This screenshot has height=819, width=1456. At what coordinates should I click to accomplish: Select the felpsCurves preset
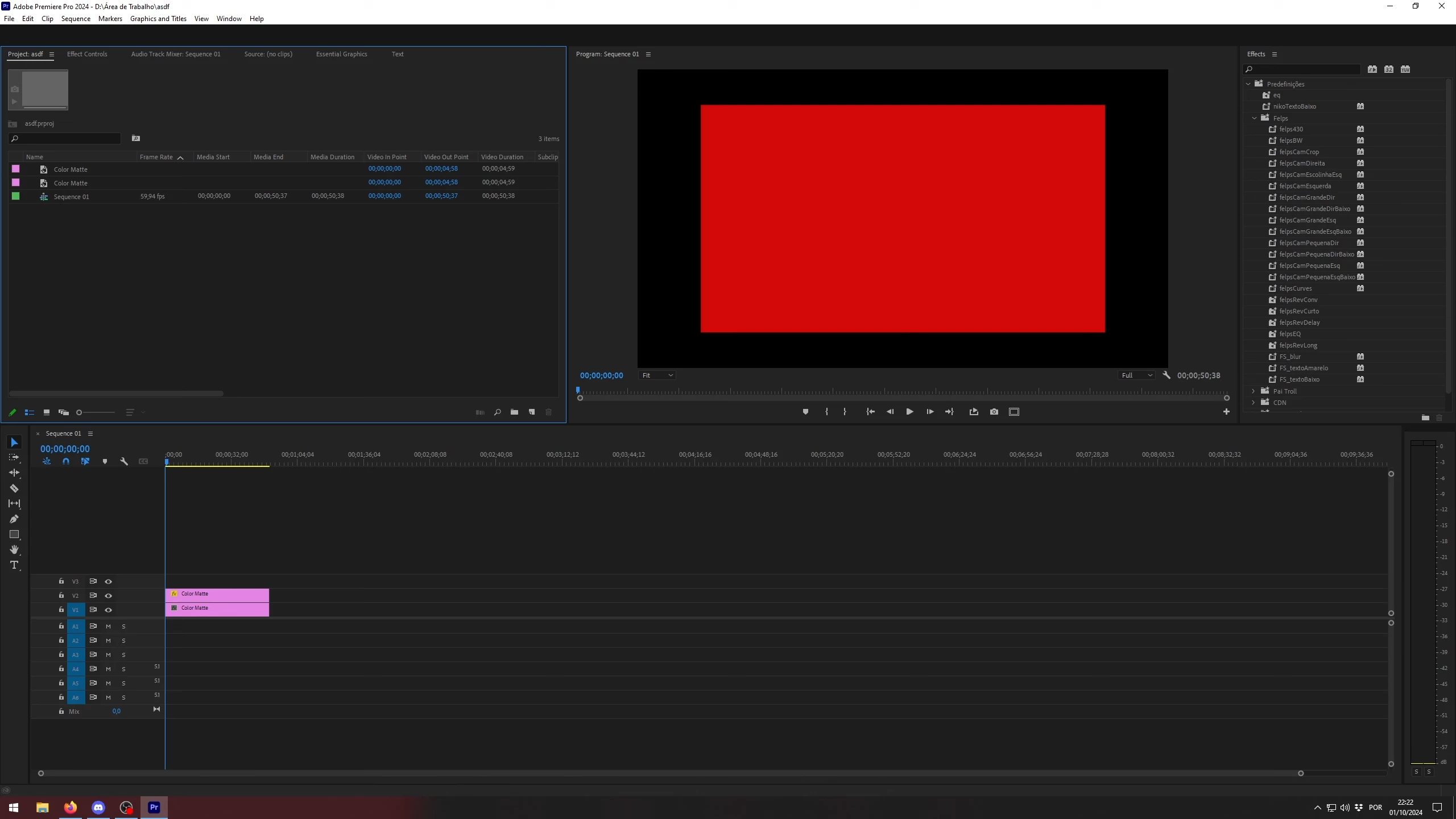click(x=1295, y=288)
